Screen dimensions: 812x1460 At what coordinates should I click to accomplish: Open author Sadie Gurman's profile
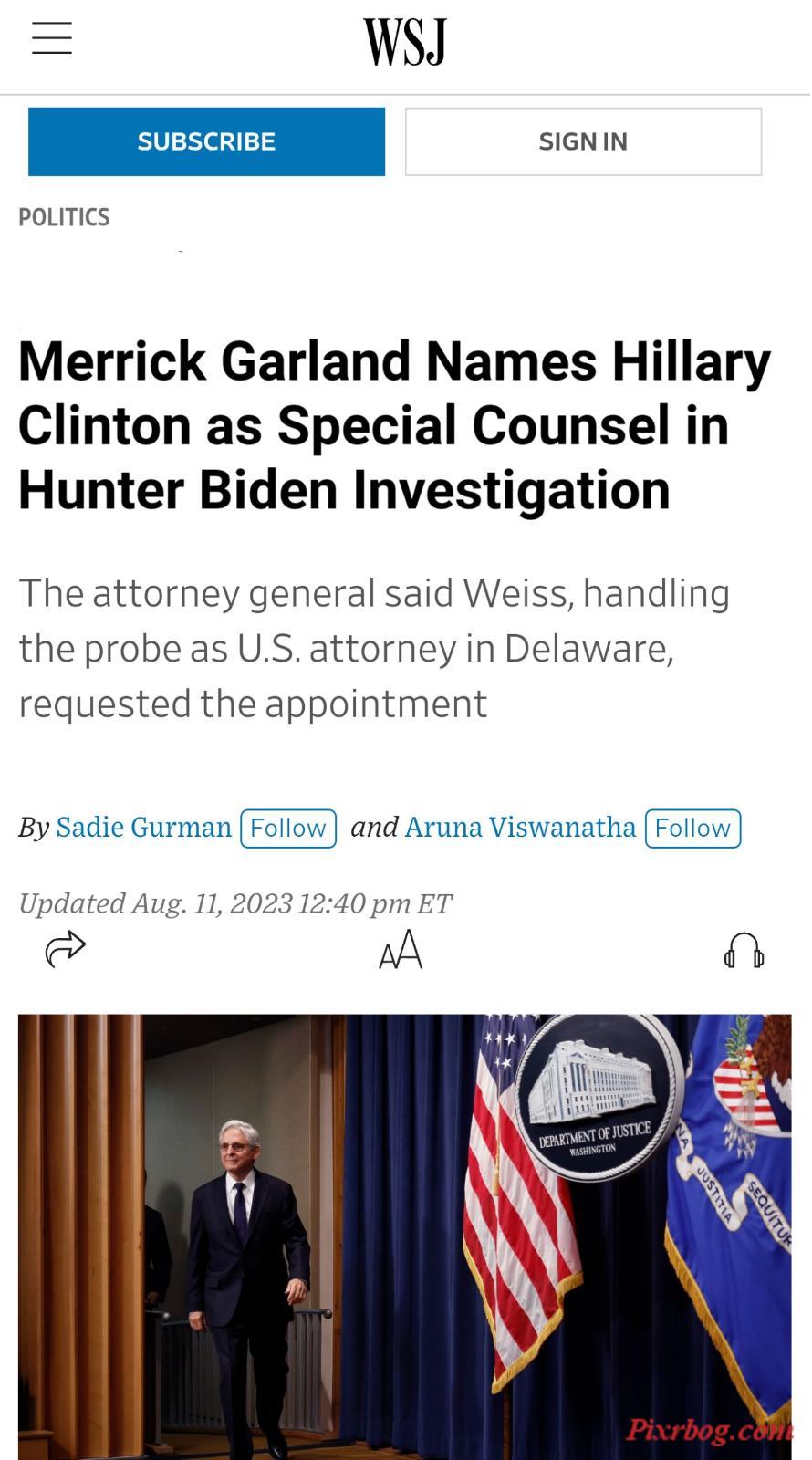(x=144, y=827)
